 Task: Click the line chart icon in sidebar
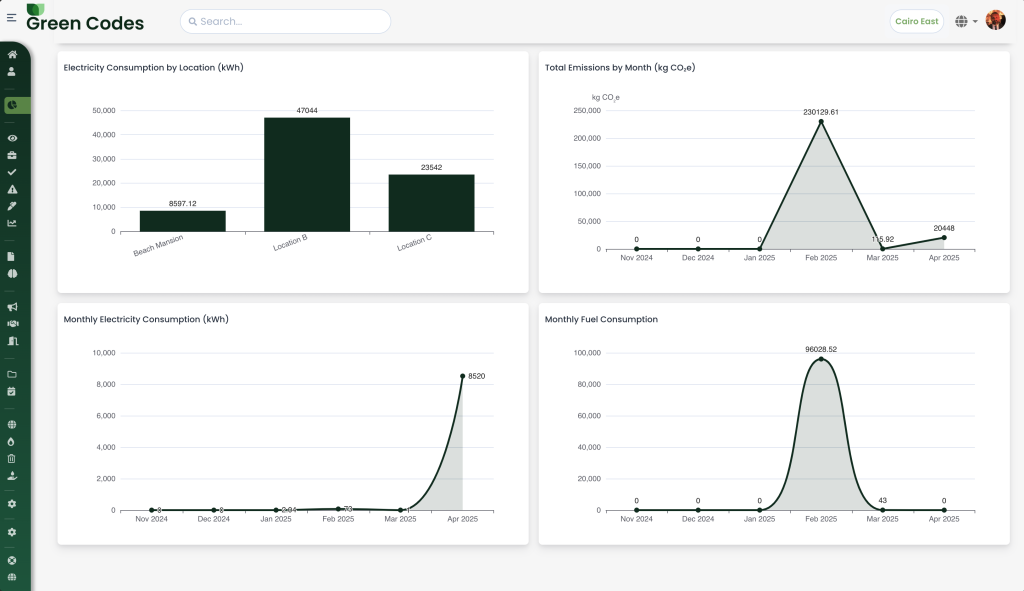point(12,223)
